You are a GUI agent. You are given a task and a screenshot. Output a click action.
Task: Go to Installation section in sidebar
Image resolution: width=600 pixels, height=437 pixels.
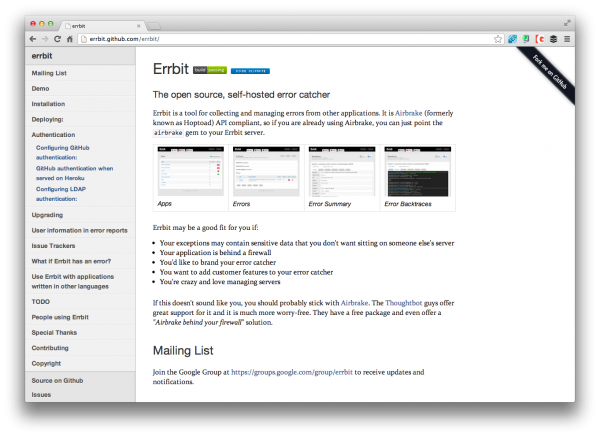pos(48,104)
